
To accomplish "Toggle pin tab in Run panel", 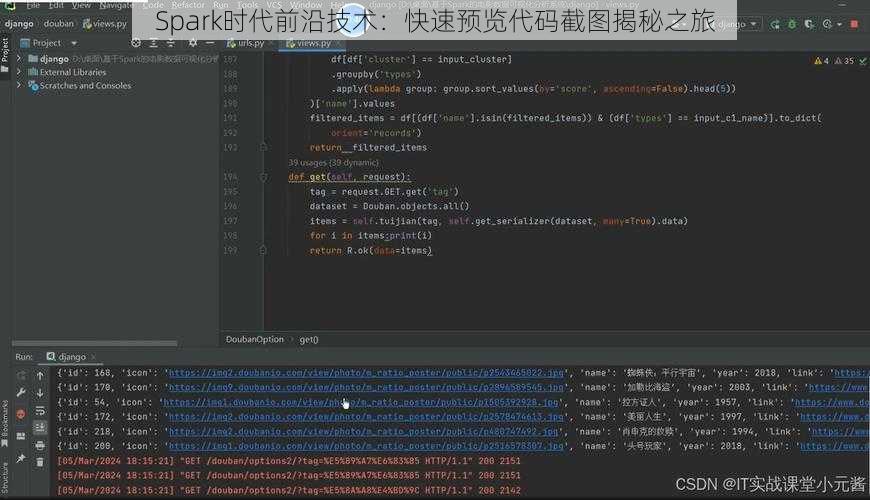I will (x=21, y=458).
